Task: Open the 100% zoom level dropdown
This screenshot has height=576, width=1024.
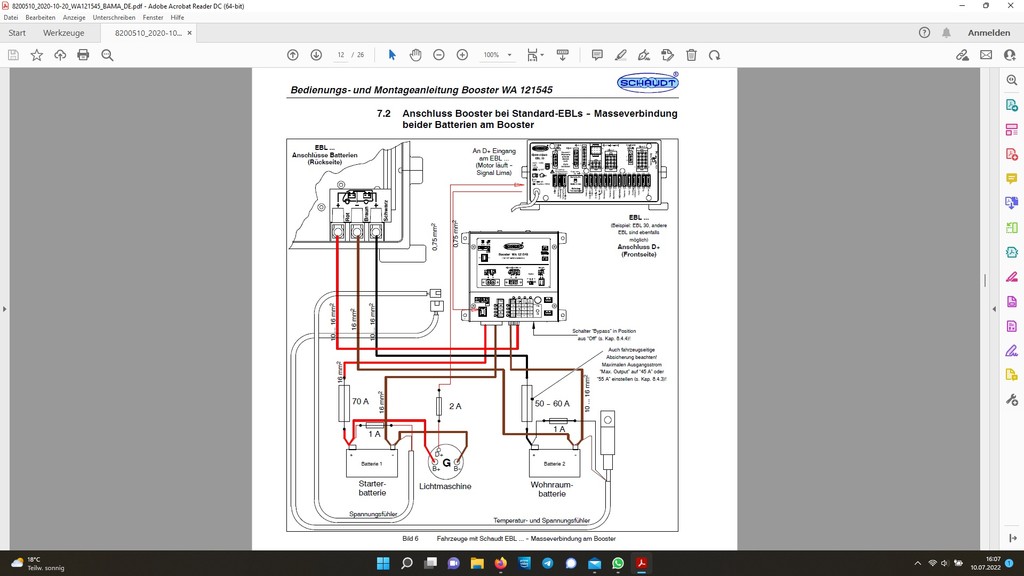Action: pyautogui.click(x=498, y=56)
